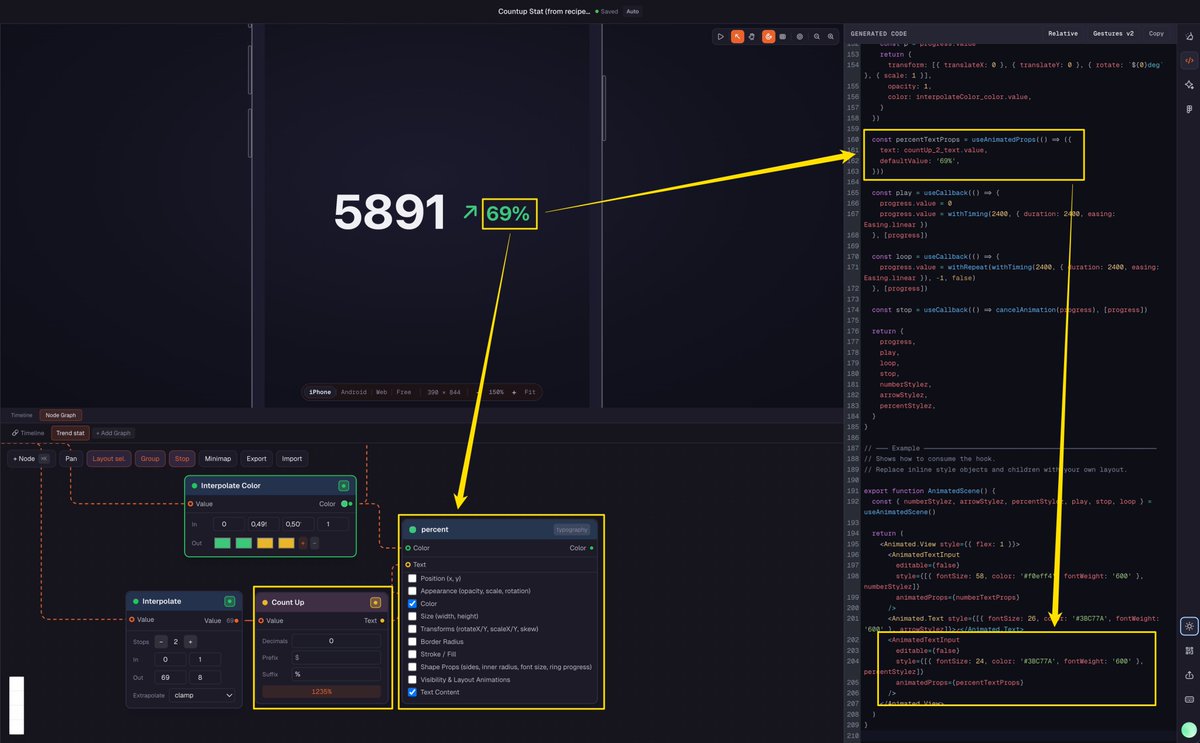Switch to the top Timeline tab
Viewport: 1200px width, 743px height.
pos(22,415)
